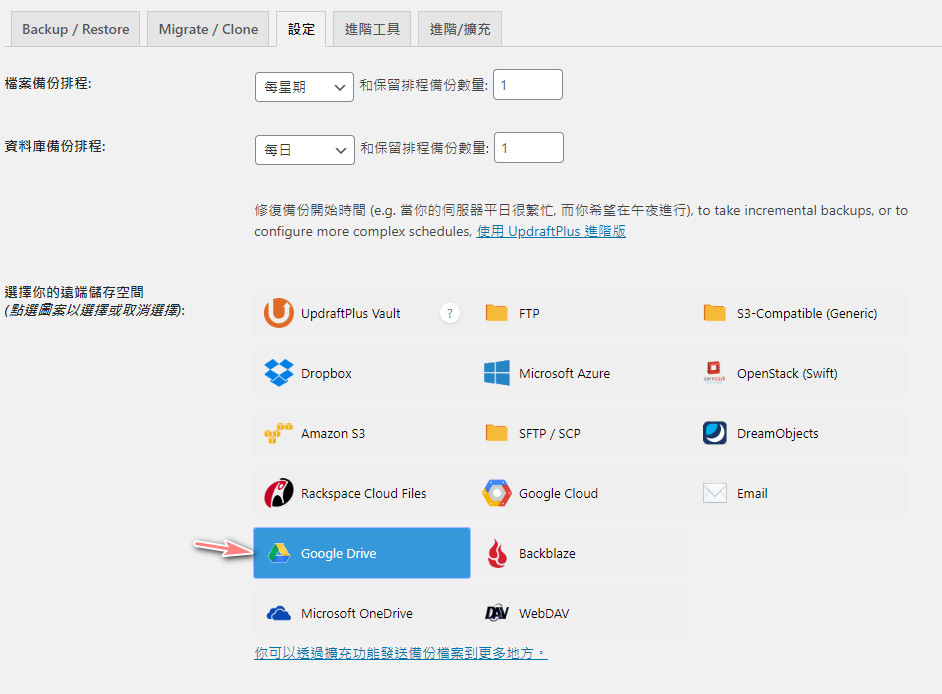Choose the Backblaze flame icon
This screenshot has width=942, height=694.
click(496, 553)
